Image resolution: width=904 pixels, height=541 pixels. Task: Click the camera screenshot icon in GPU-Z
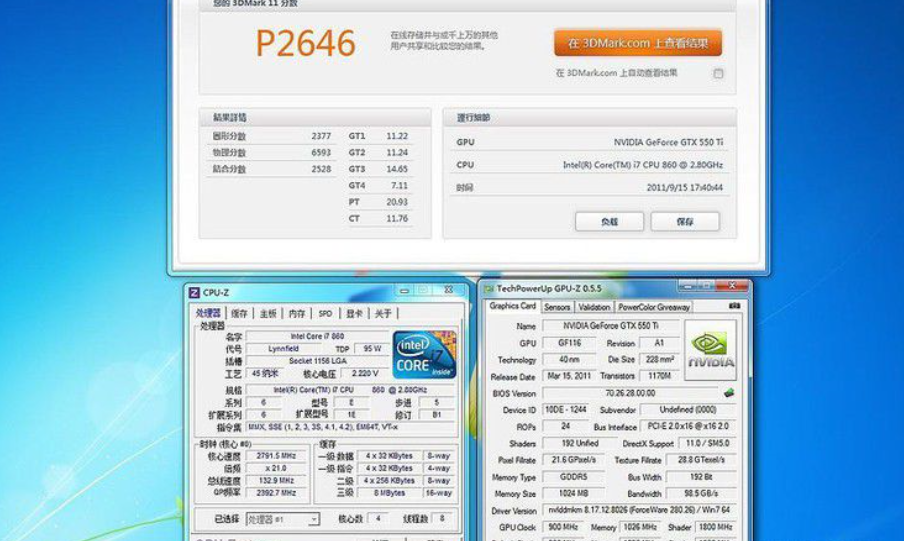tap(734, 306)
